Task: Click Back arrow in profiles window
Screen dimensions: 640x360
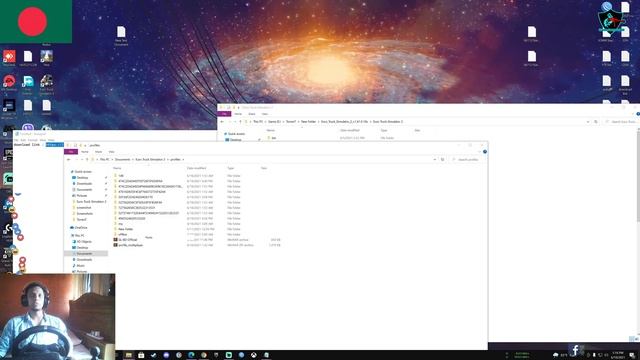Action: [69, 160]
